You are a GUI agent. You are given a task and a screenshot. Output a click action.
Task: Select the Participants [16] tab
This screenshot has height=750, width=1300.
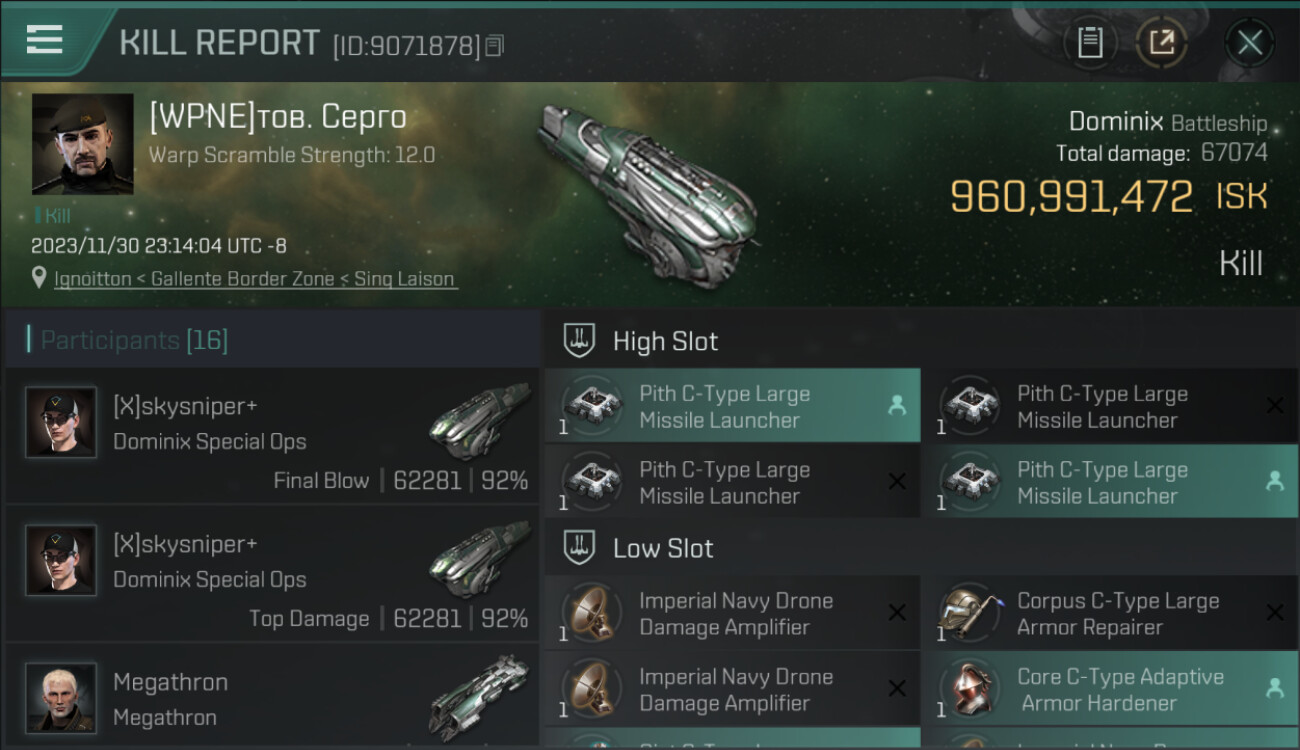(134, 340)
